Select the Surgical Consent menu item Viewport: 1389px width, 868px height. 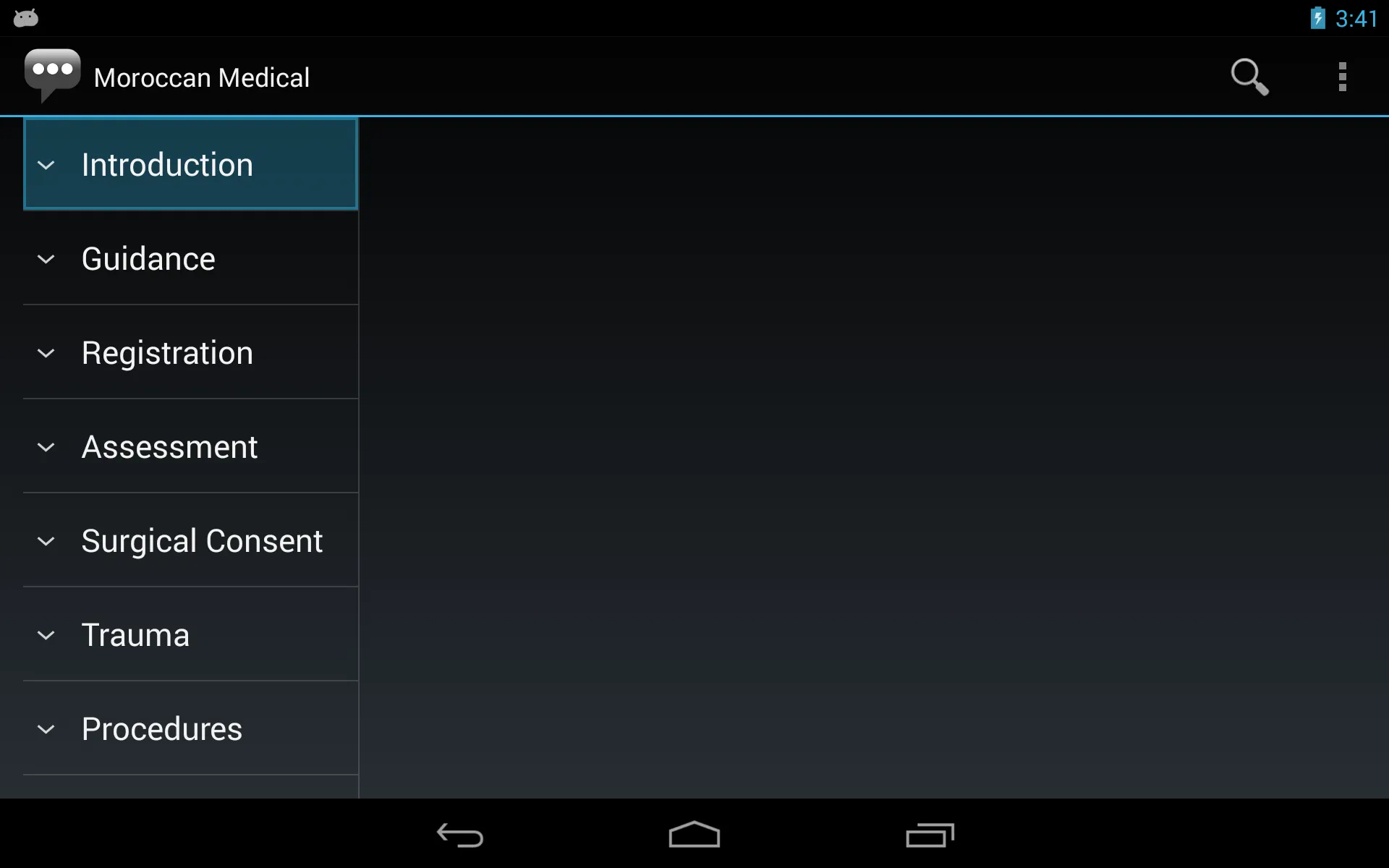(x=190, y=541)
